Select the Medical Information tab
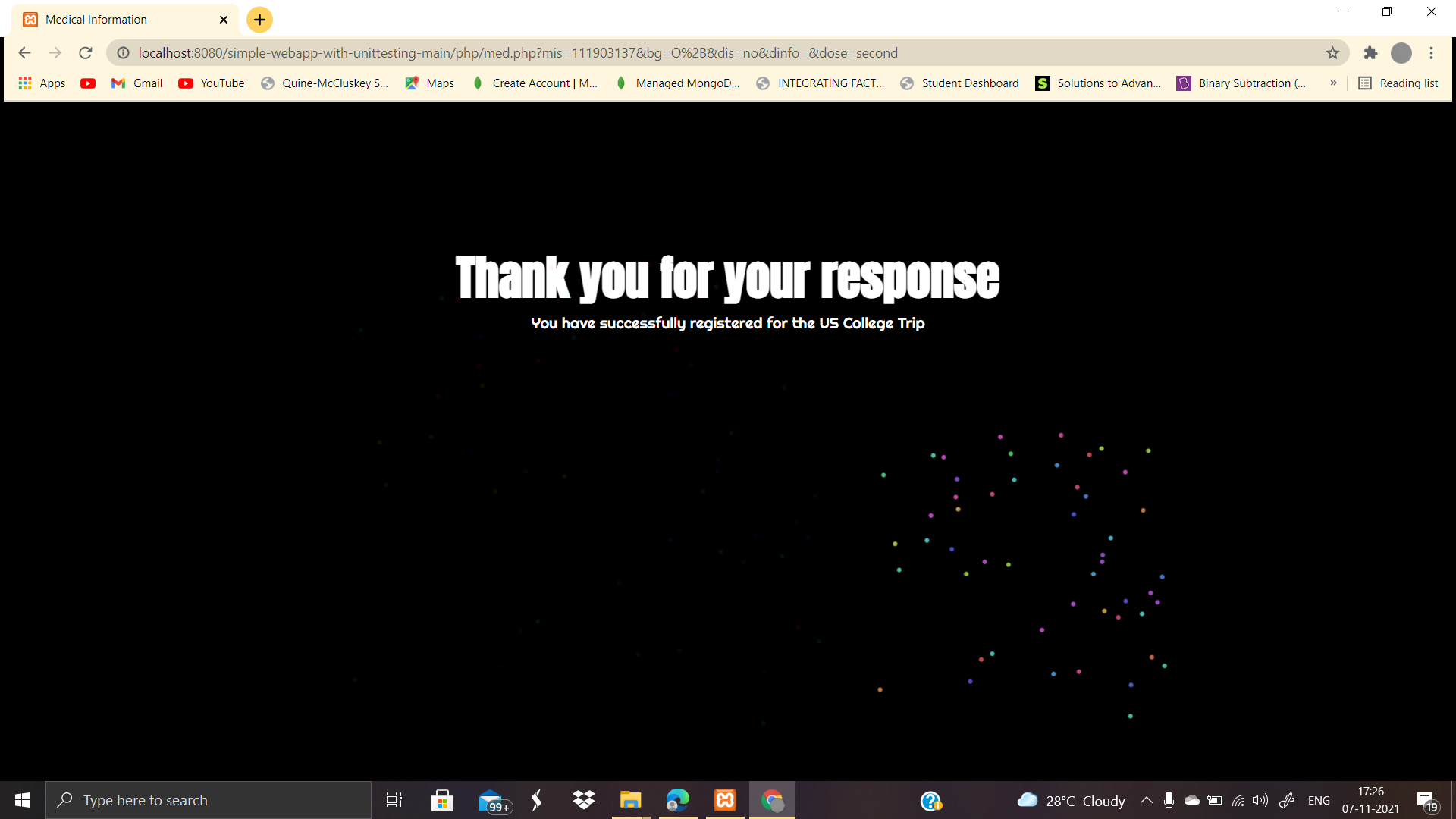 click(x=114, y=20)
